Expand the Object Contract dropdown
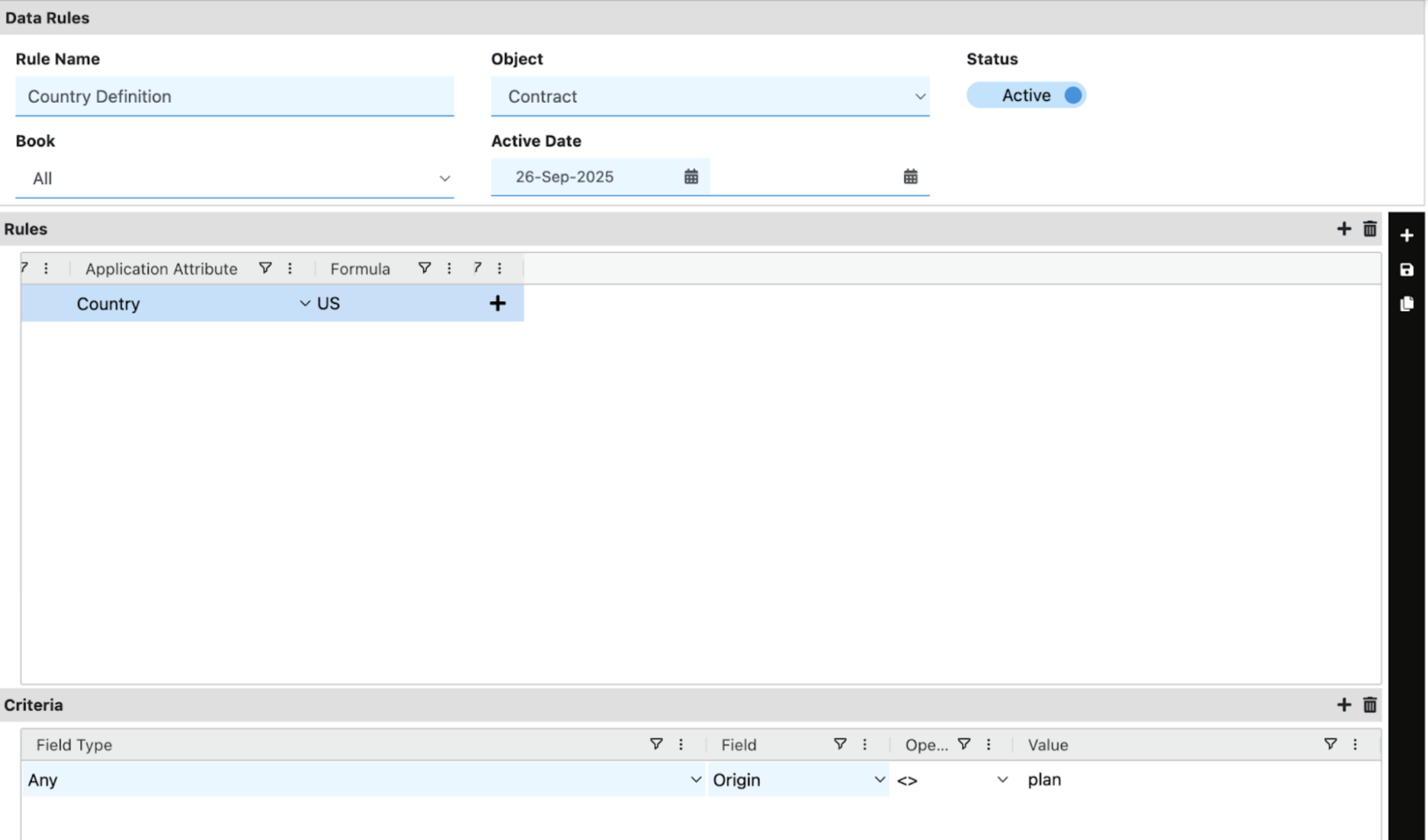This screenshot has height=840, width=1428. 920,97
